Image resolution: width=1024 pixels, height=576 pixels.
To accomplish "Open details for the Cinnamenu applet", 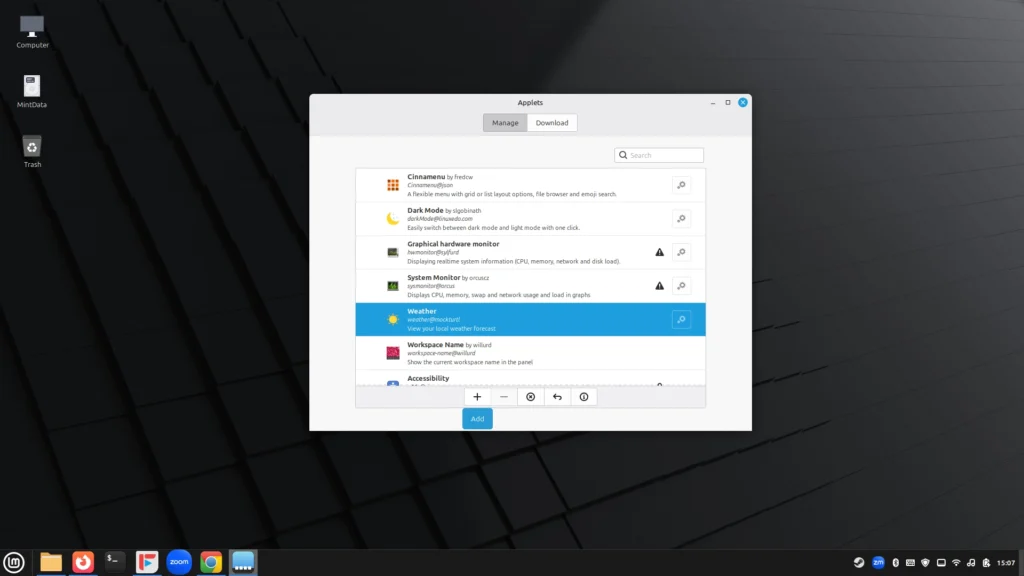I will click(x=681, y=185).
